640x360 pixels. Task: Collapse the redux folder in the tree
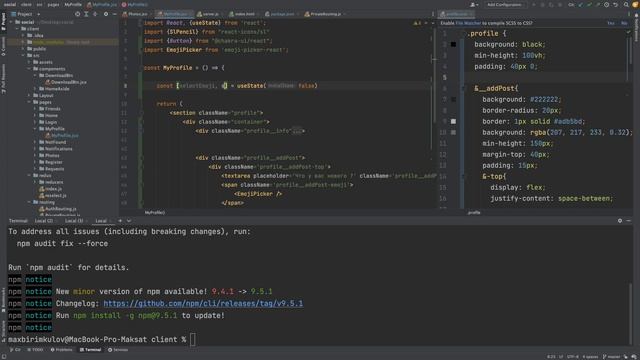click(x=29, y=175)
